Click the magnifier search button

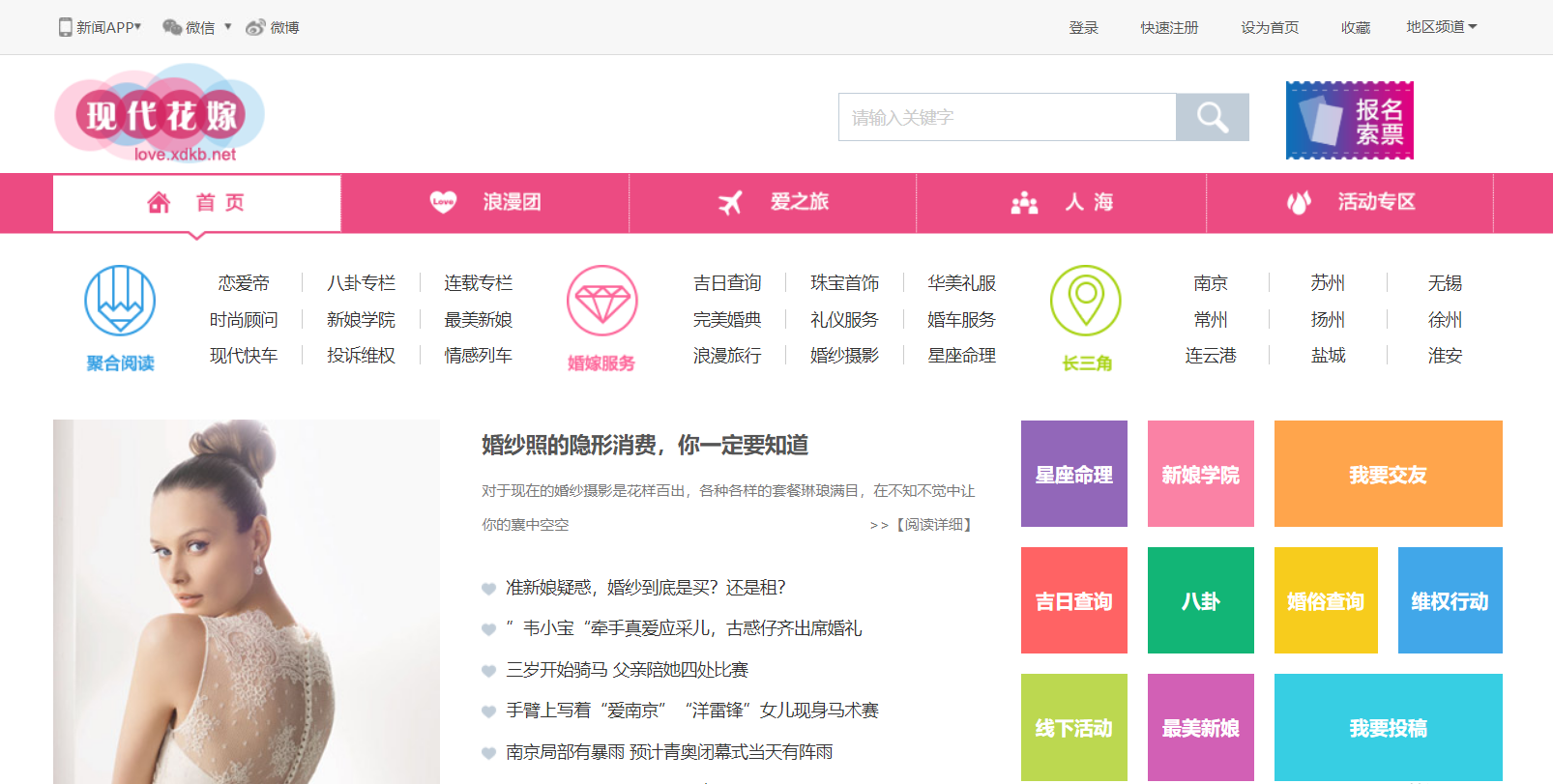click(1212, 117)
